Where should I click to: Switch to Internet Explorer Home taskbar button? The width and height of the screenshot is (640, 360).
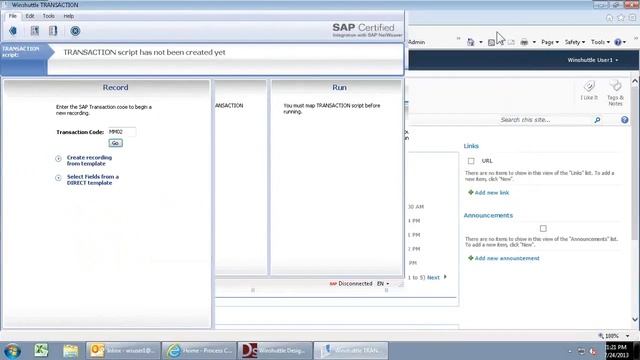[199, 351]
